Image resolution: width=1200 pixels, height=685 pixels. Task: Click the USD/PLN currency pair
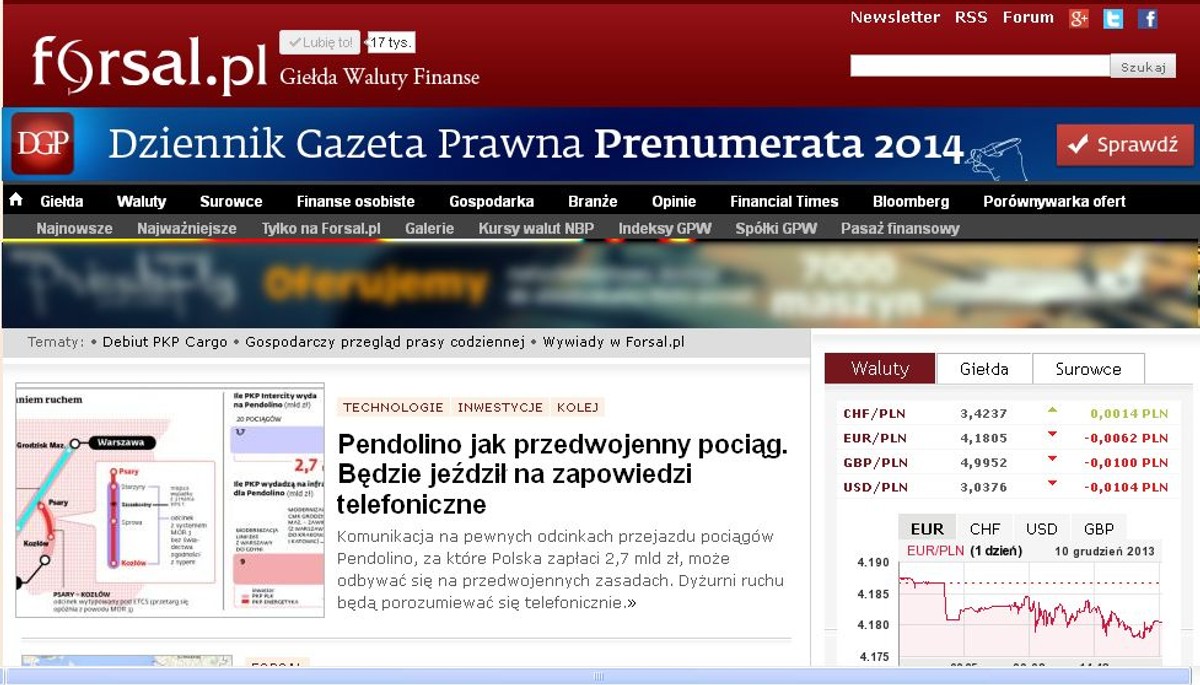tap(875, 487)
